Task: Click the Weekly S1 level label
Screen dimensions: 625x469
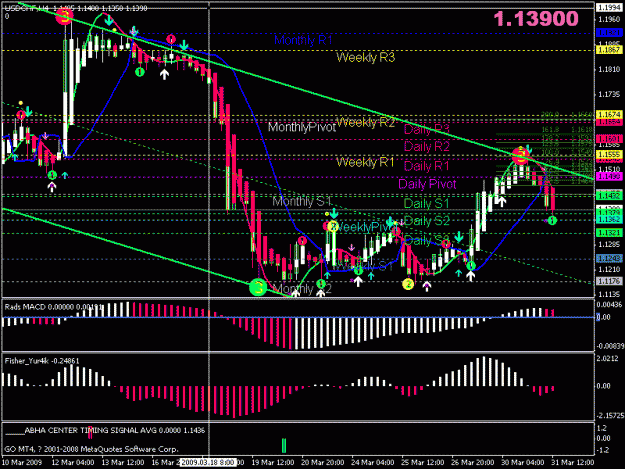Action: (x=363, y=265)
